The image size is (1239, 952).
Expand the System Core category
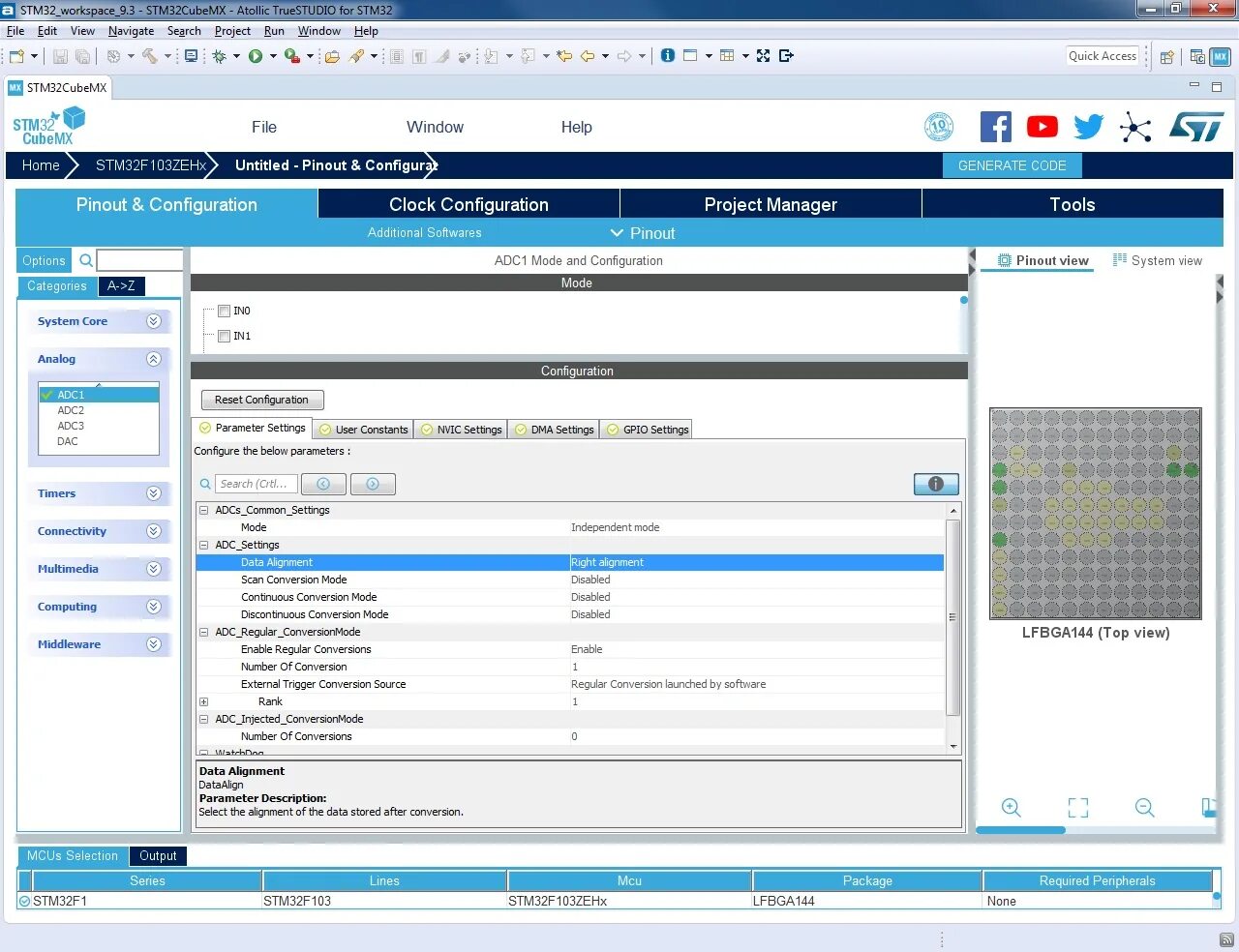(154, 321)
